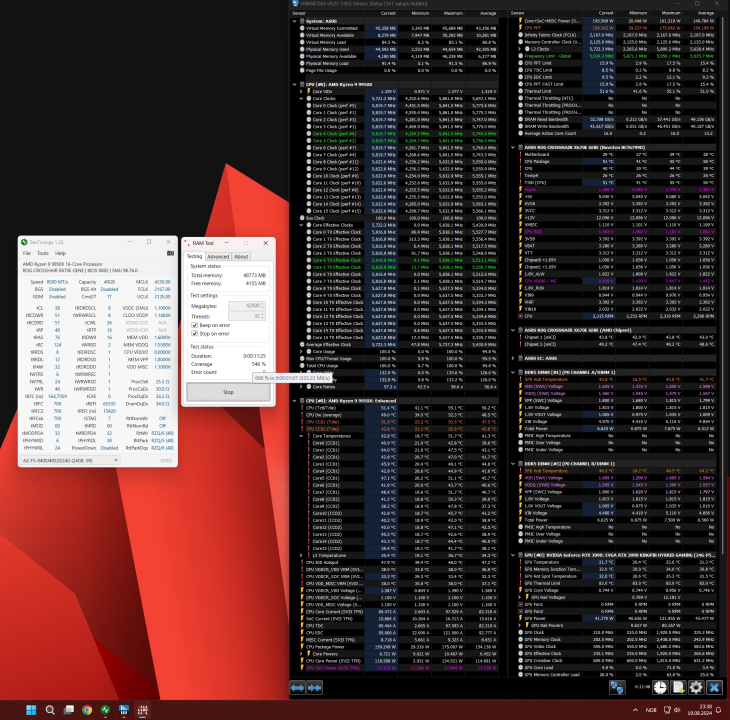Close HWiNFO sensors with blue X icon
Image resolution: width=730 pixels, height=720 pixels.
(x=714, y=687)
